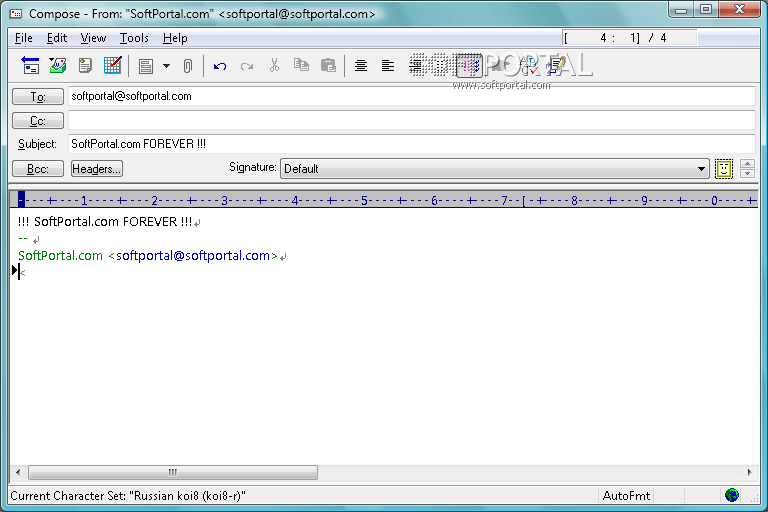Viewport: 768px width, 512px height.
Task: Click the Copy toolbar icon
Action: [301, 65]
